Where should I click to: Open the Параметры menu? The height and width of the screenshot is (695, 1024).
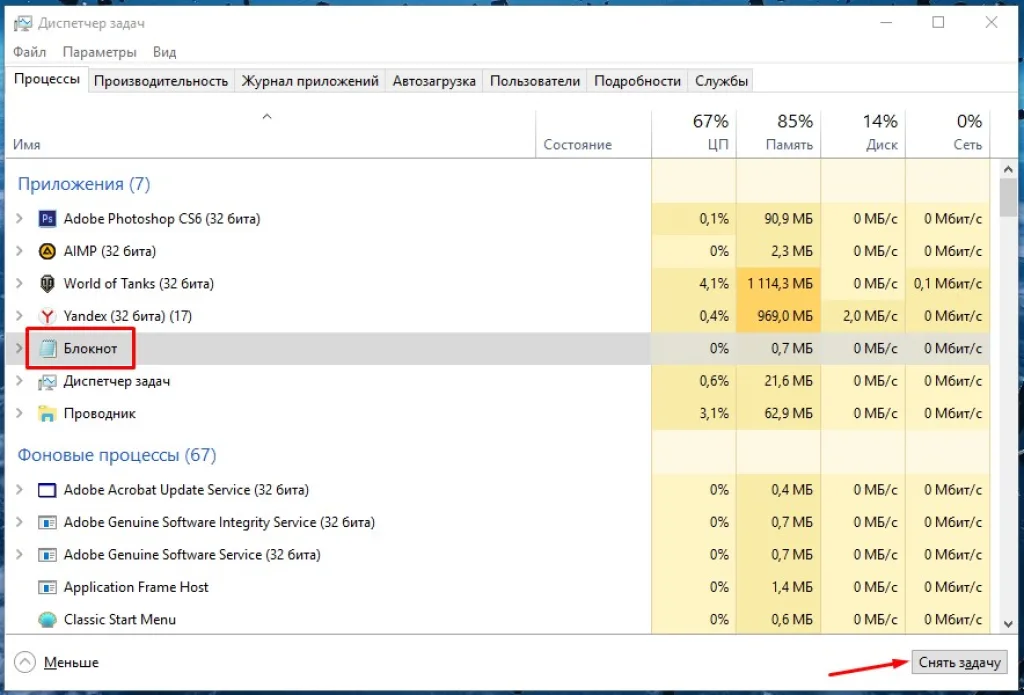pos(99,52)
